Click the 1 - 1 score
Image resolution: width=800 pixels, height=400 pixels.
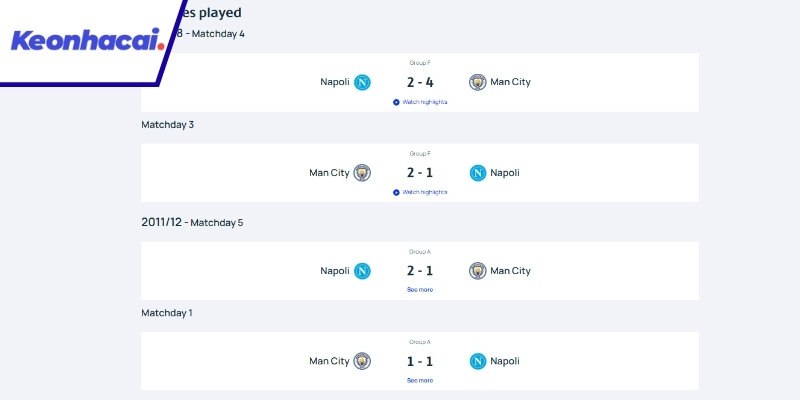[420, 361]
